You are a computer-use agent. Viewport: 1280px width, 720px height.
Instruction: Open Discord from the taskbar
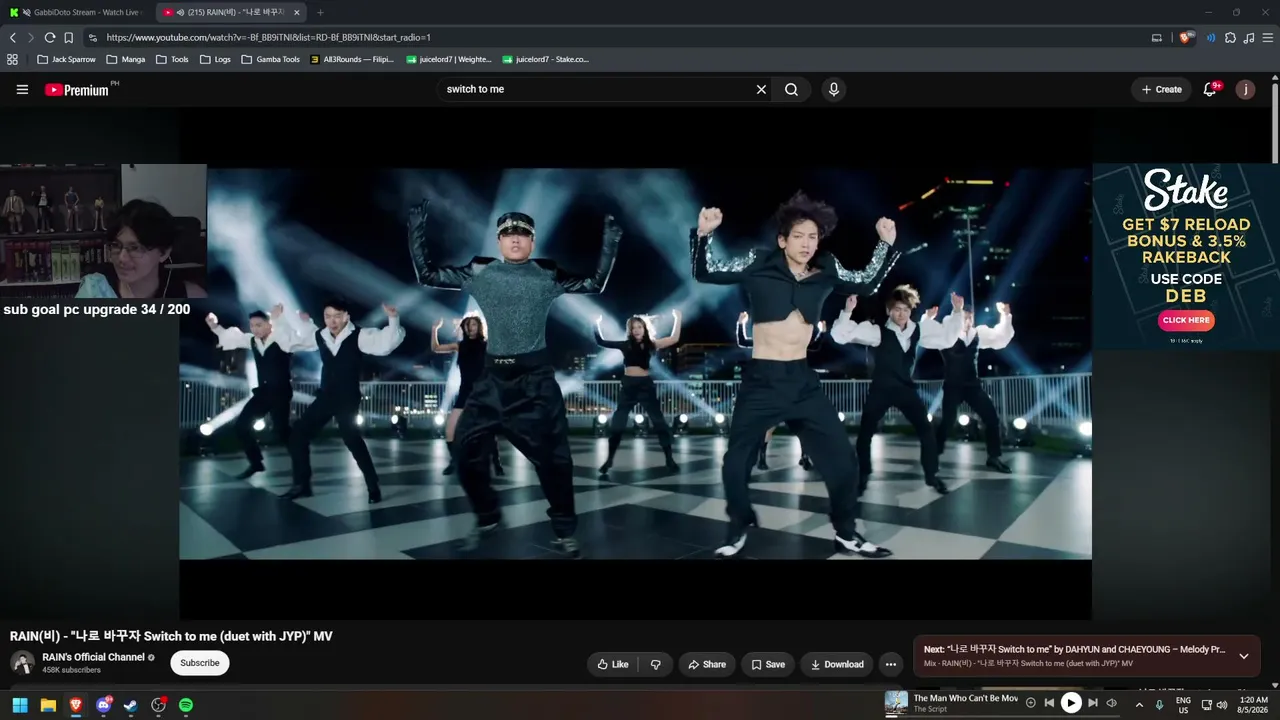[103, 705]
